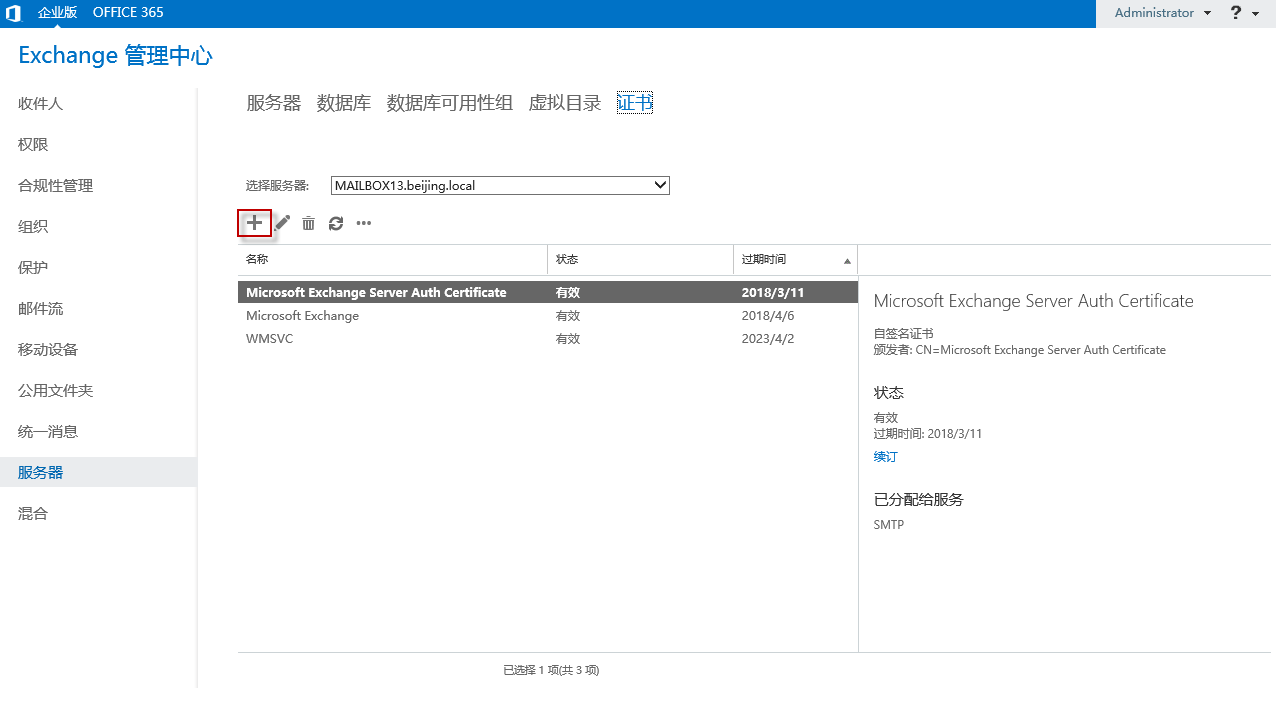Open the Administrator account dropdown

coord(1162,13)
